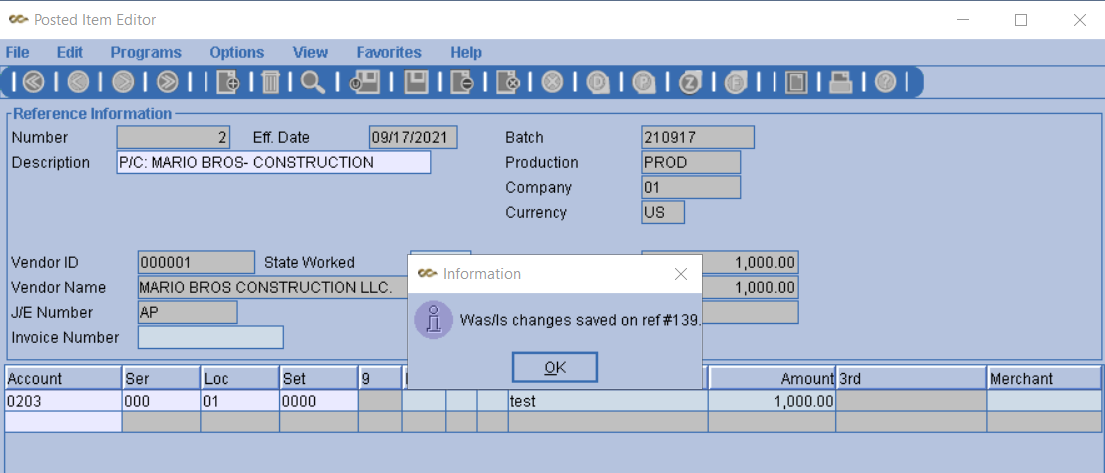
Task: Click the Eff. Date field 09/17/2021
Action: tap(413, 137)
